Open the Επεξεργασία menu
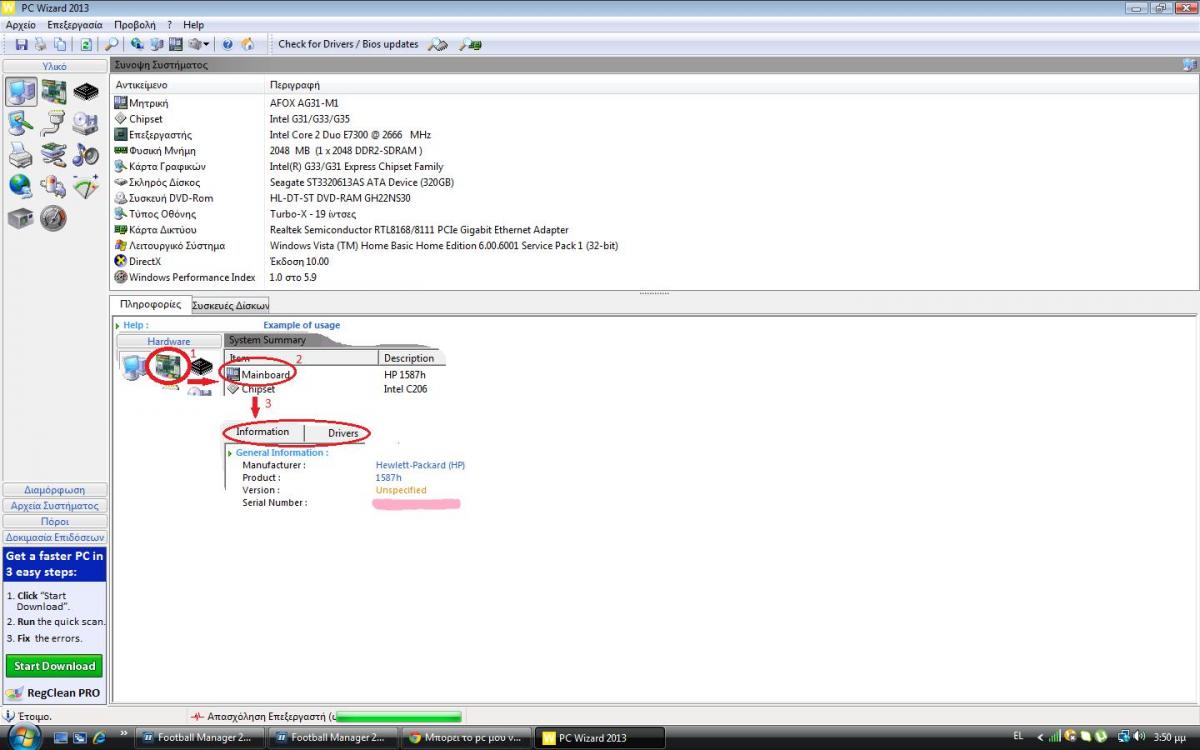1200x750 pixels. [75, 25]
